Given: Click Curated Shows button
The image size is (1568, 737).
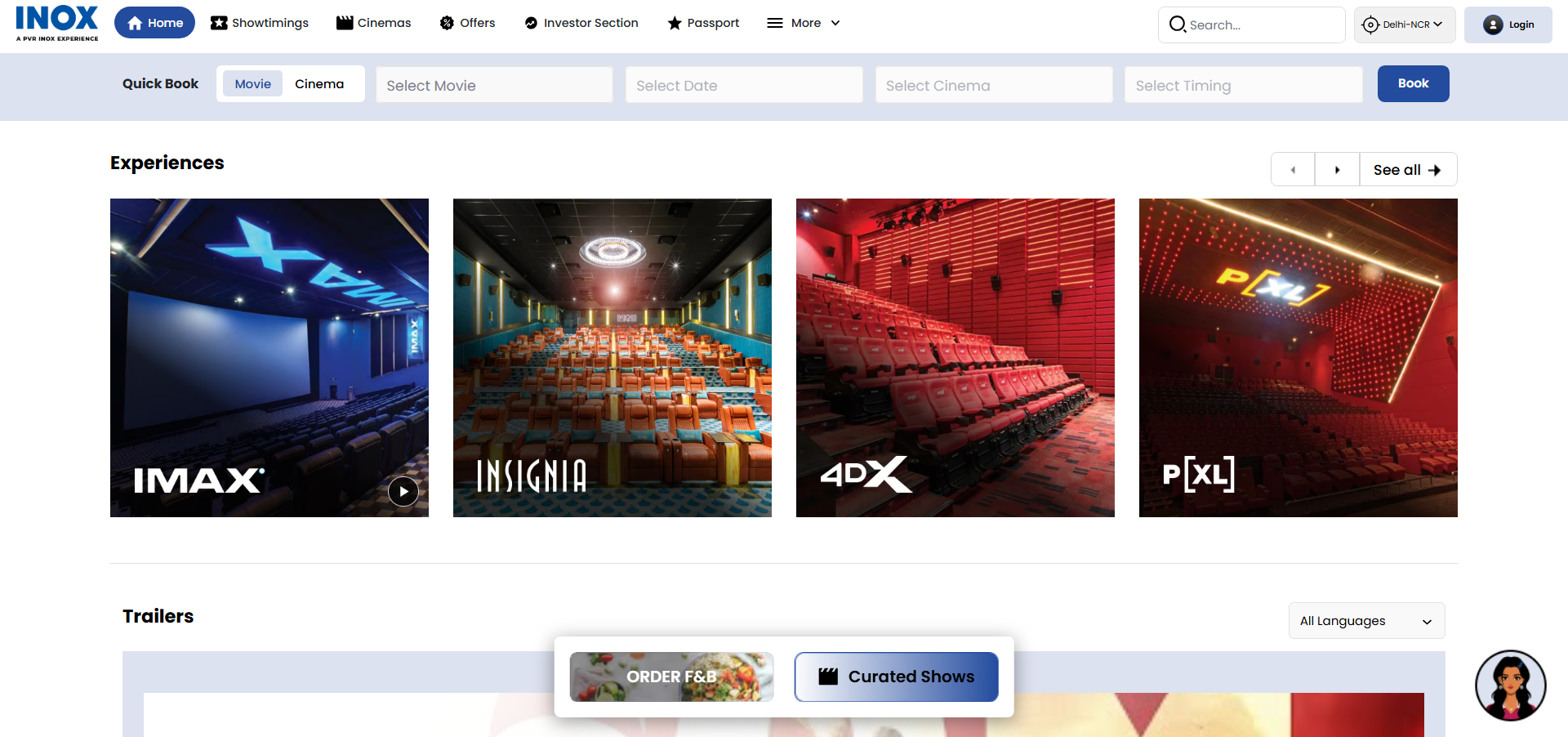Looking at the screenshot, I should [897, 677].
